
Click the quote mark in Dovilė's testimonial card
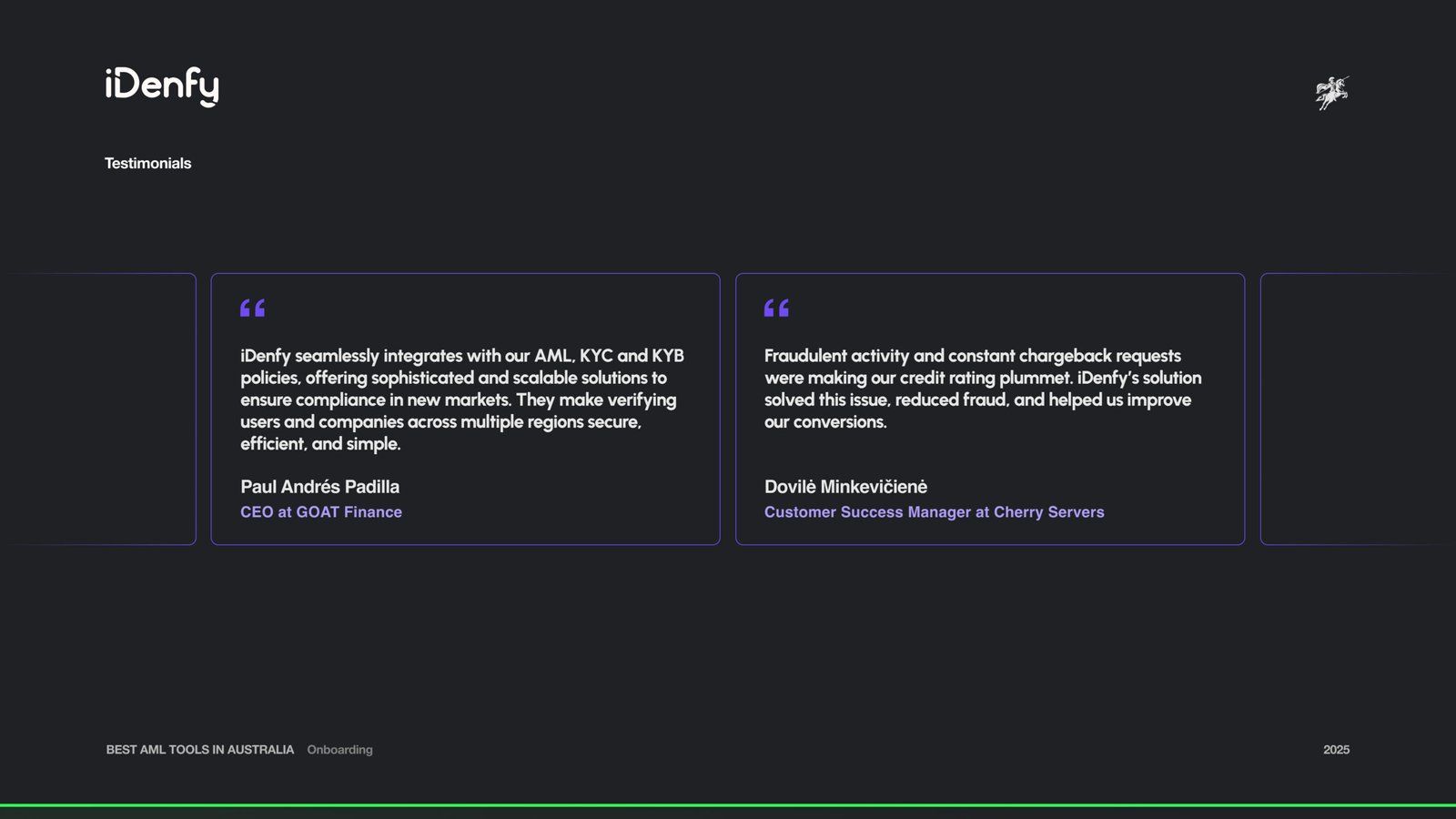[x=777, y=308]
